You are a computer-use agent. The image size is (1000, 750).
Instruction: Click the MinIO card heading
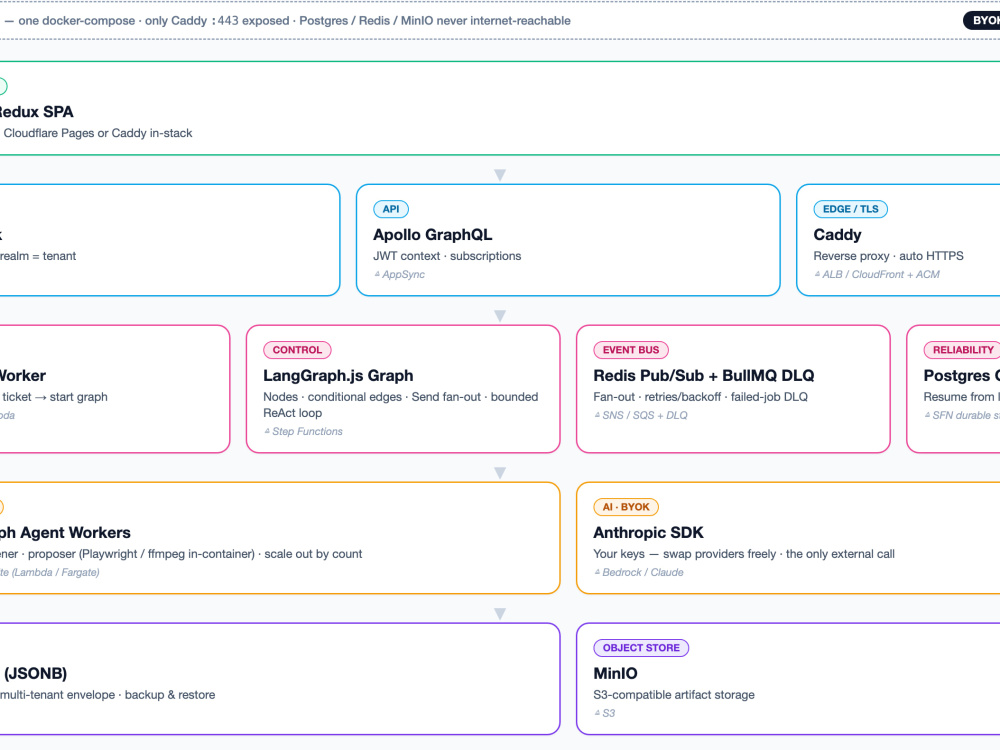pos(615,673)
